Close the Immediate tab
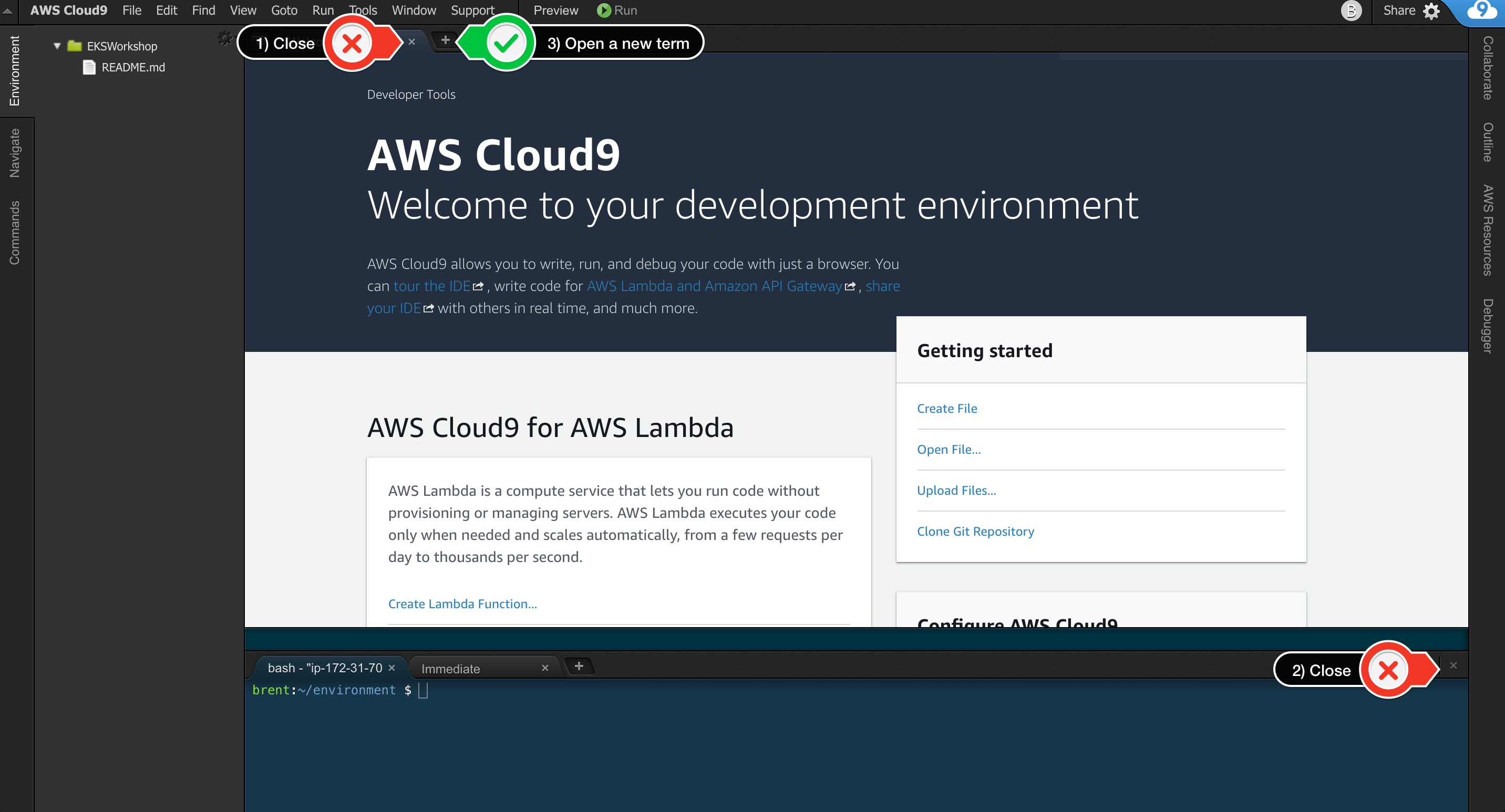Viewport: 1505px width, 812px height. tap(544, 668)
